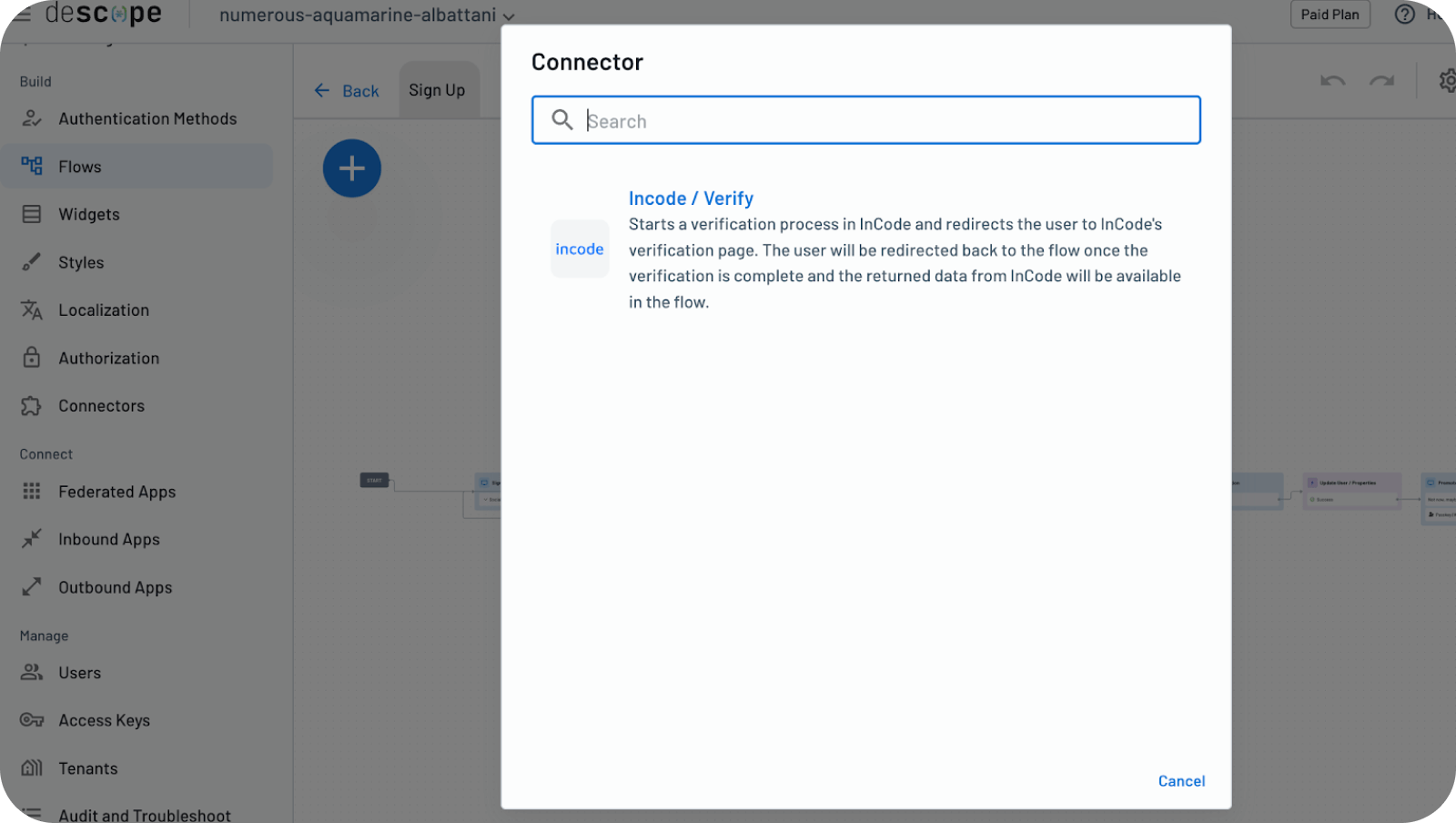Click the Styles brush icon

coord(32,262)
